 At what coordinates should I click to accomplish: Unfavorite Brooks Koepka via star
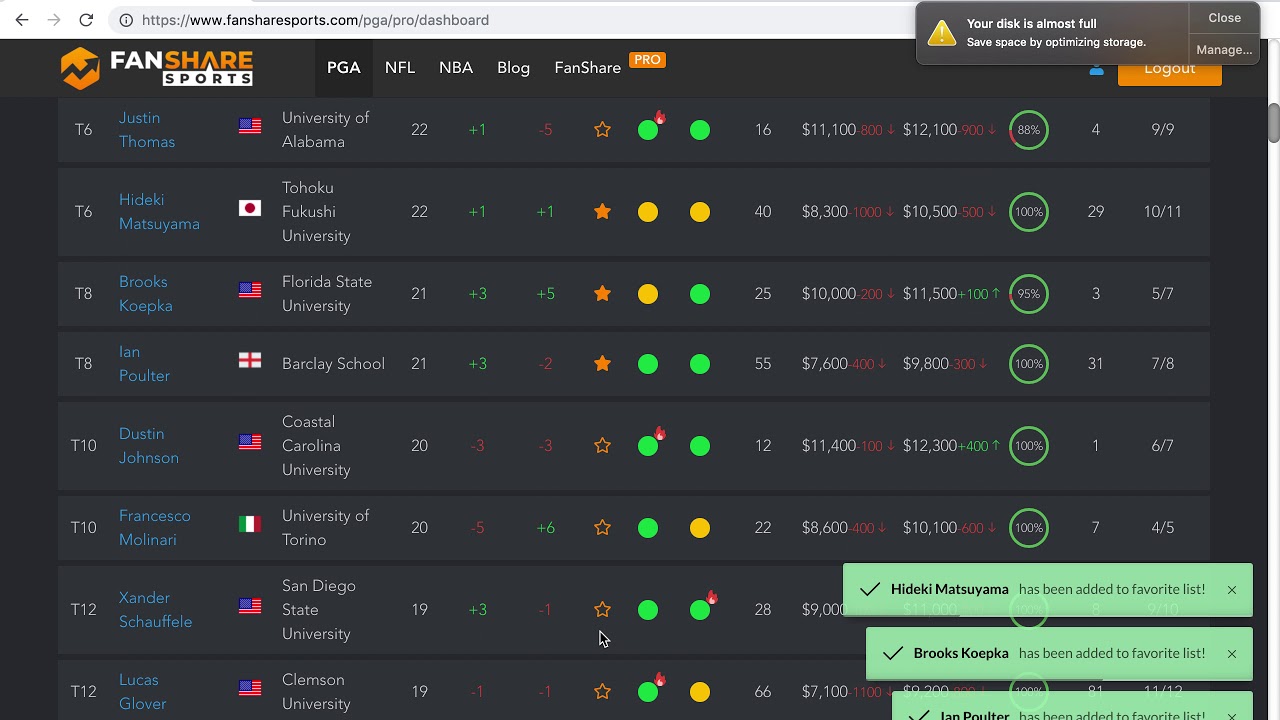[602, 293]
